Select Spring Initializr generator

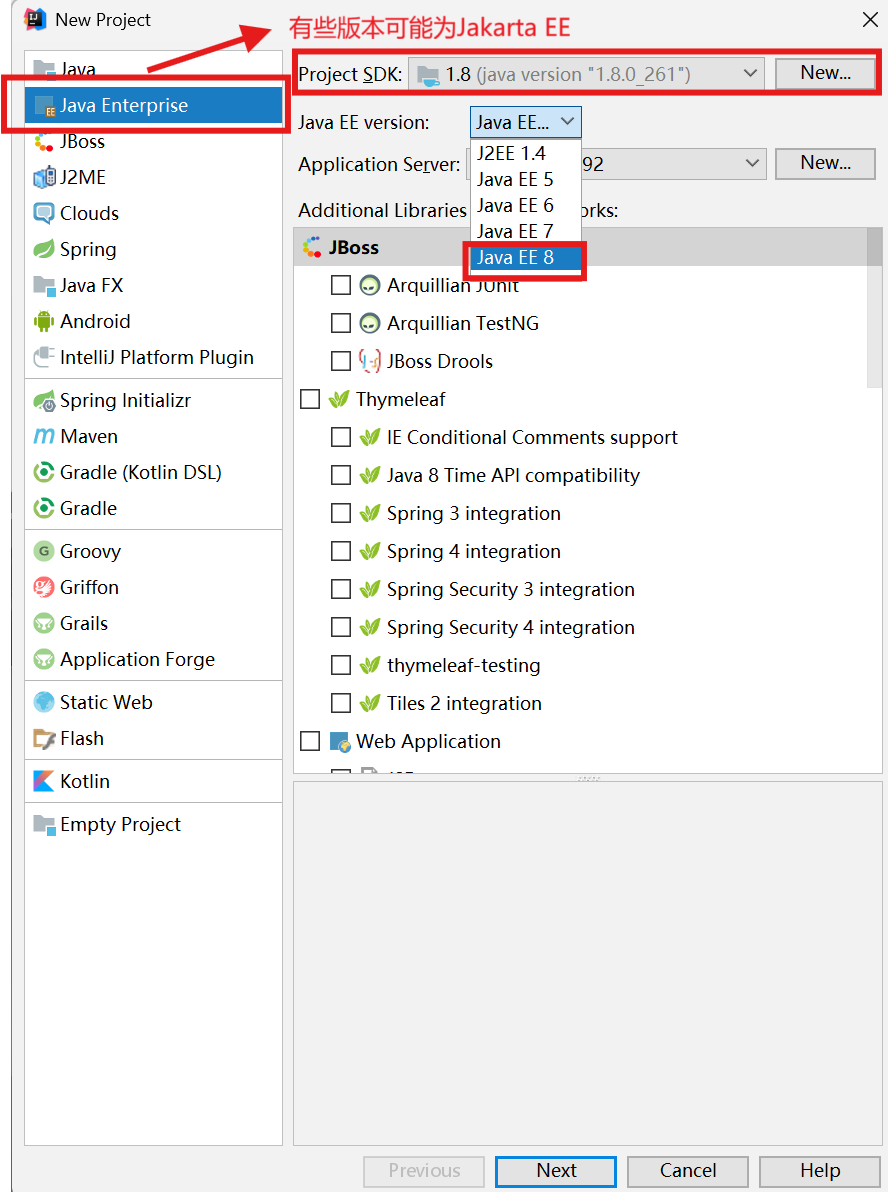pyautogui.click(x=153, y=400)
